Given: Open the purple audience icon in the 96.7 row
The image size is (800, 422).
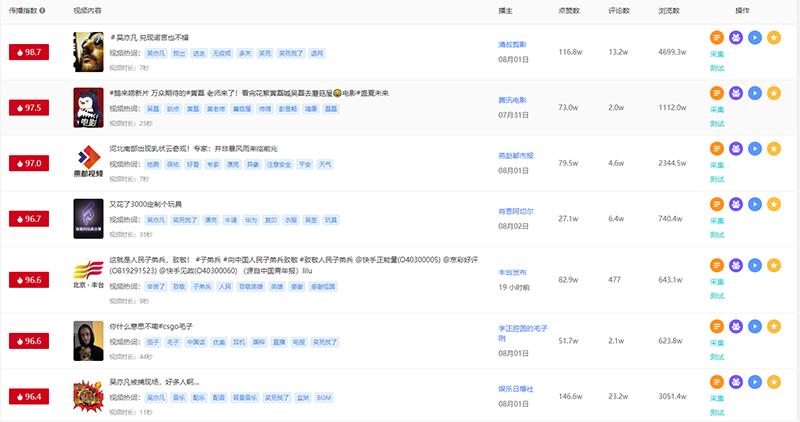Looking at the screenshot, I should (736, 204).
